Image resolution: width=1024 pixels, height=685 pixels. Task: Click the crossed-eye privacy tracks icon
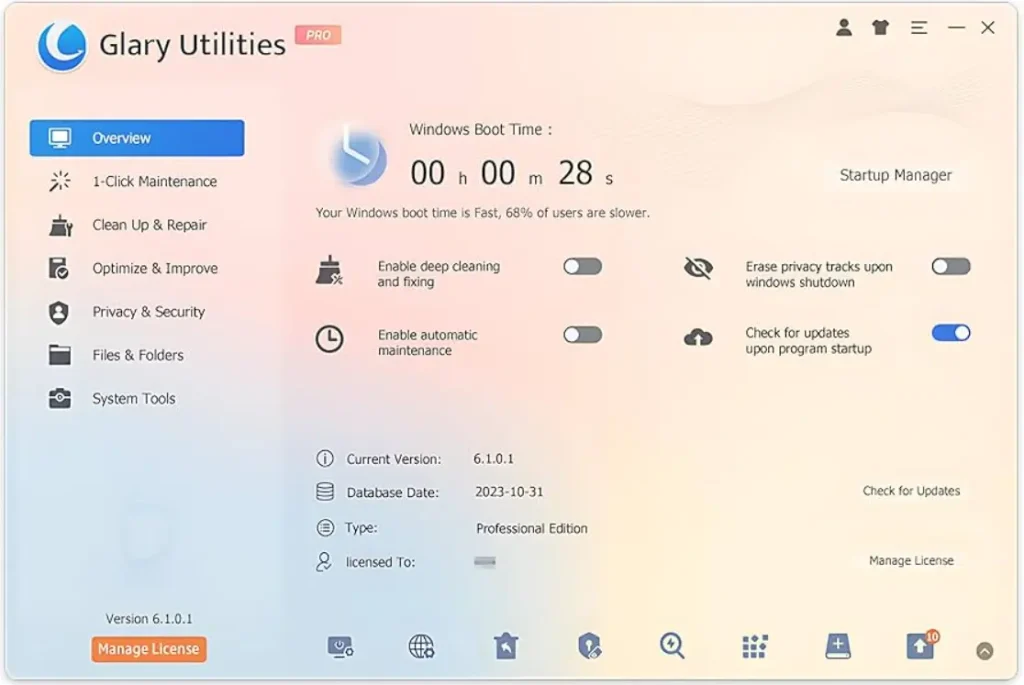[x=698, y=268]
